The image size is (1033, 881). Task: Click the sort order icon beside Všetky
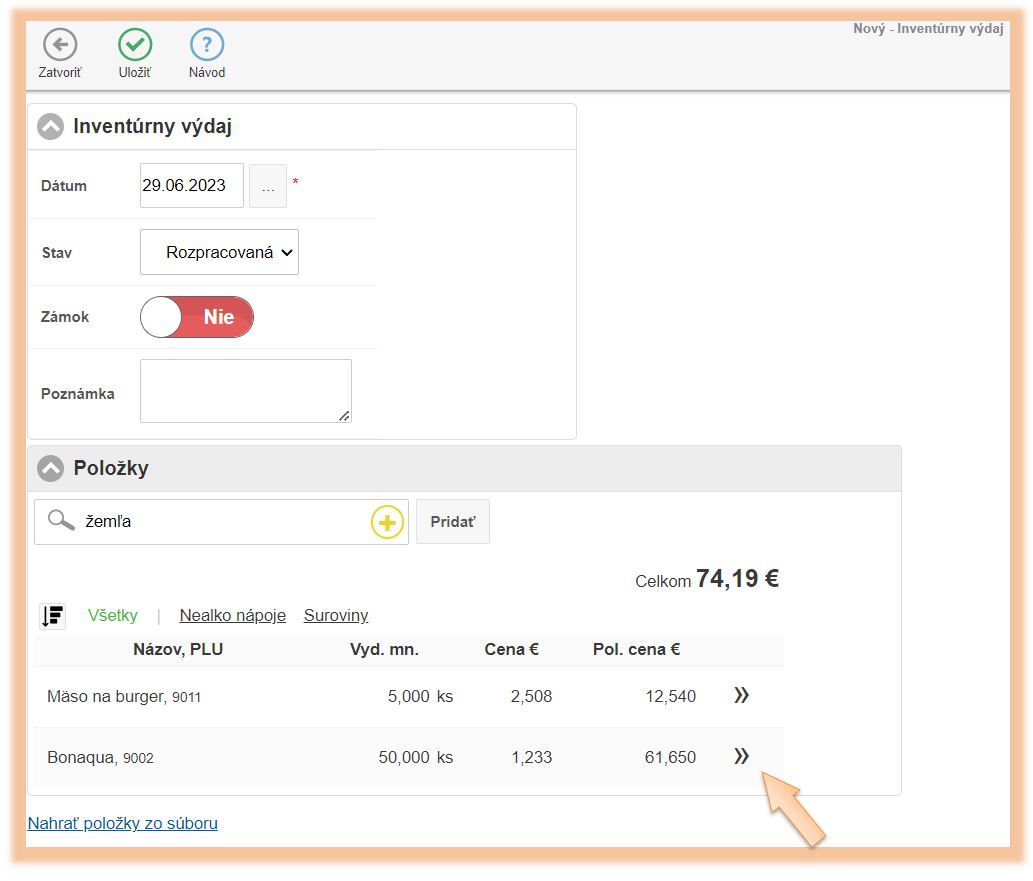(x=53, y=616)
